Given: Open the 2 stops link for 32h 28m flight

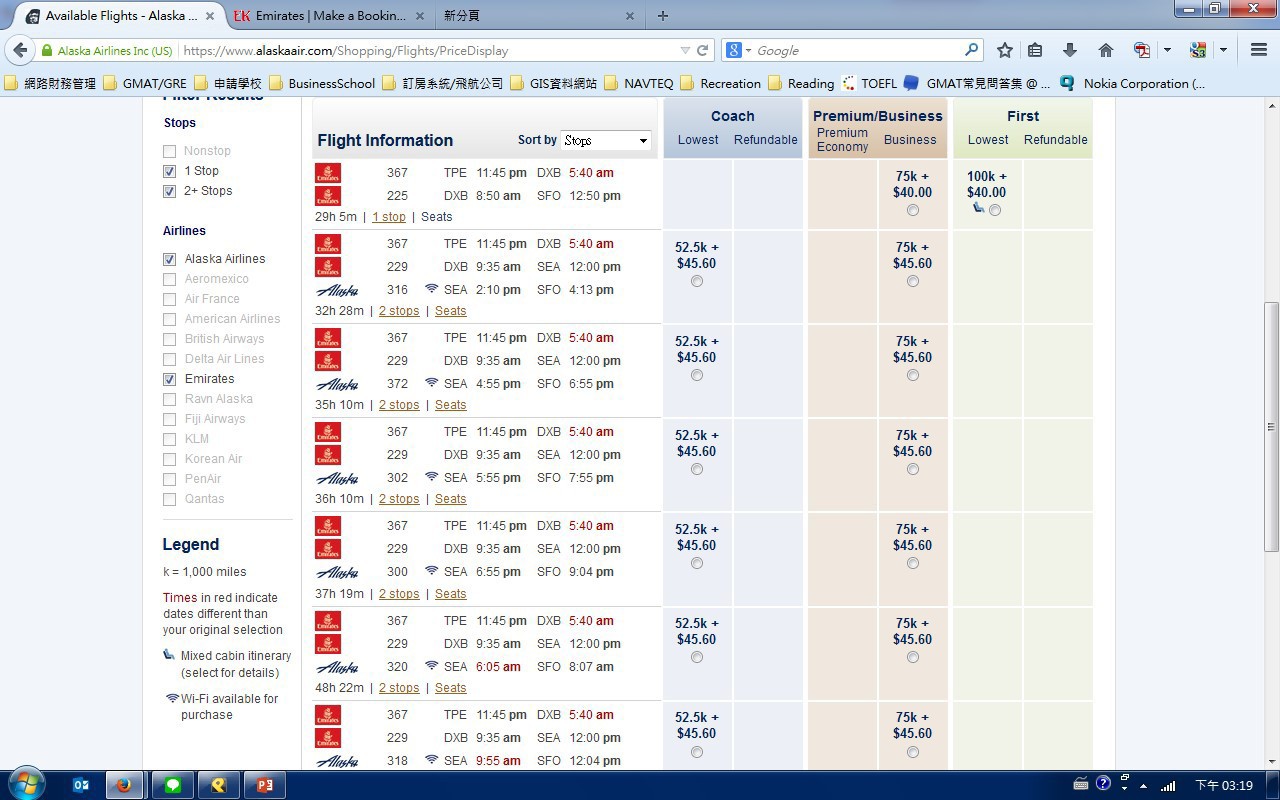Looking at the screenshot, I should (399, 311).
